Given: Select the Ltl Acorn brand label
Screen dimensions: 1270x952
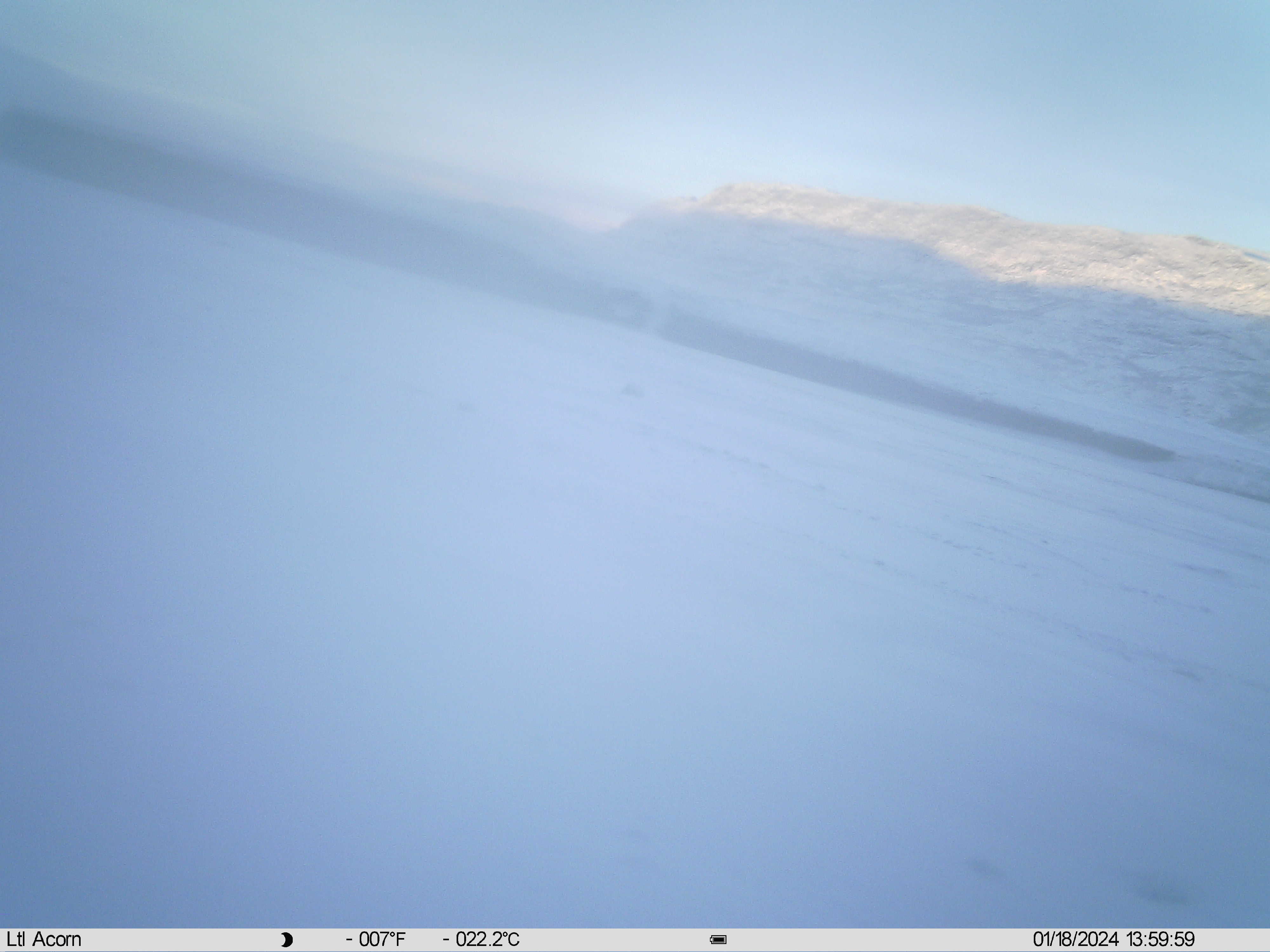Looking at the screenshot, I should coord(43,939).
